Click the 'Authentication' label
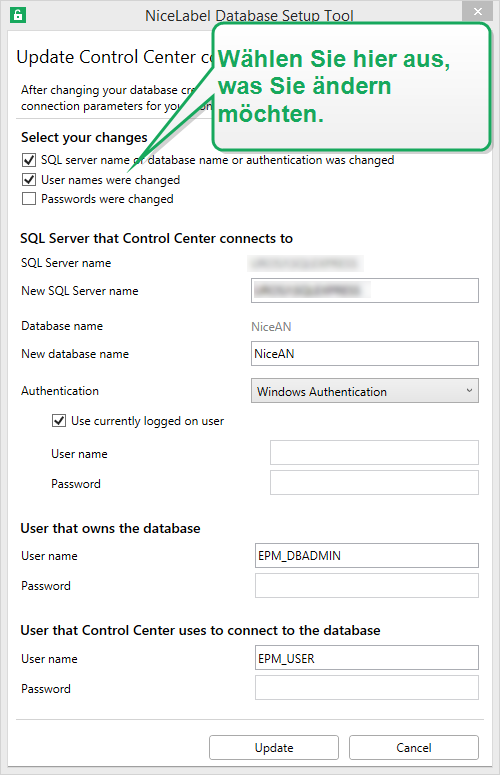Viewport: 500px width, 775px height. click(60, 390)
